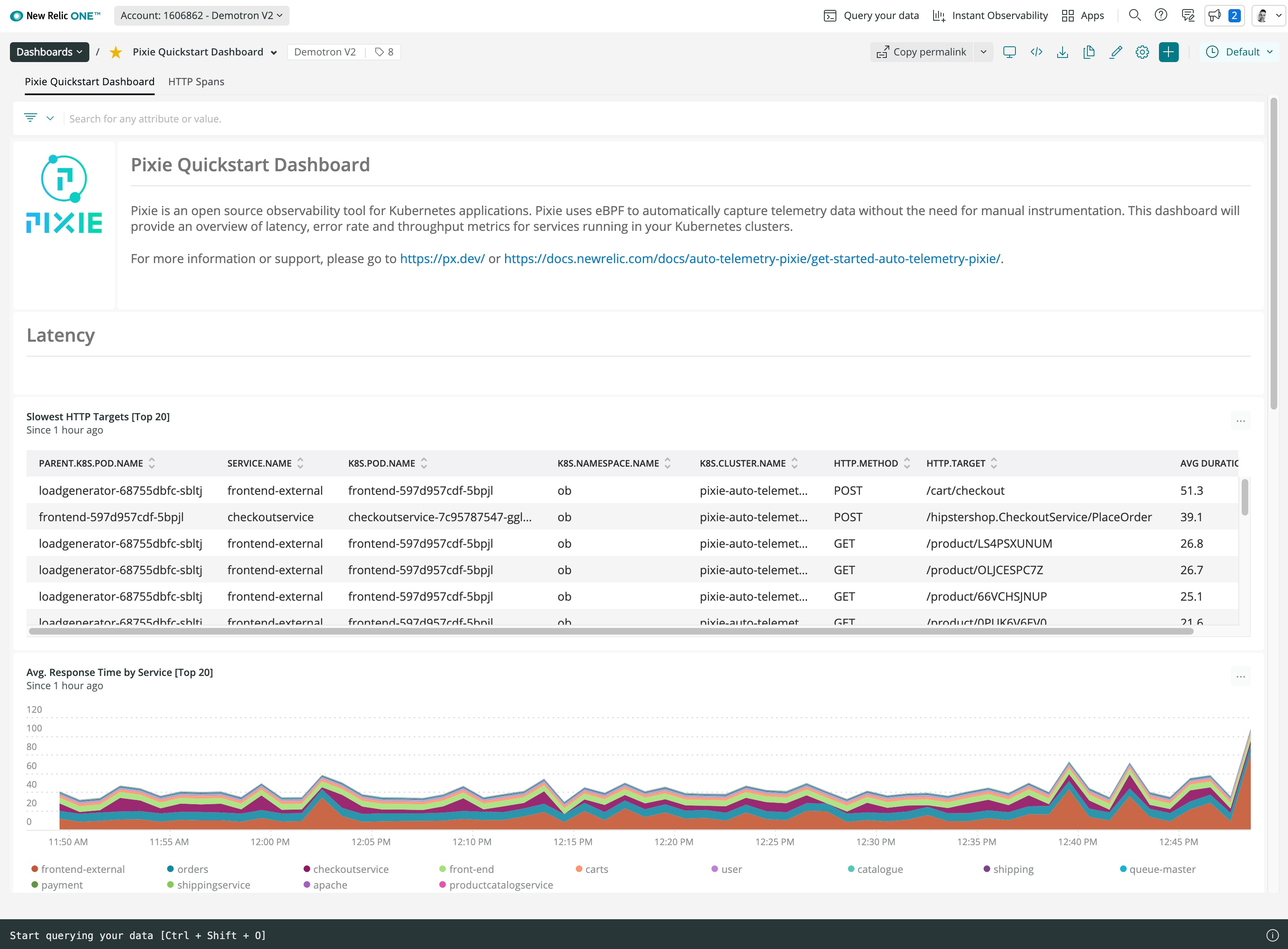The width and height of the screenshot is (1288, 949).
Task: Click the TV mode monitor icon
Action: pyautogui.click(x=1009, y=52)
